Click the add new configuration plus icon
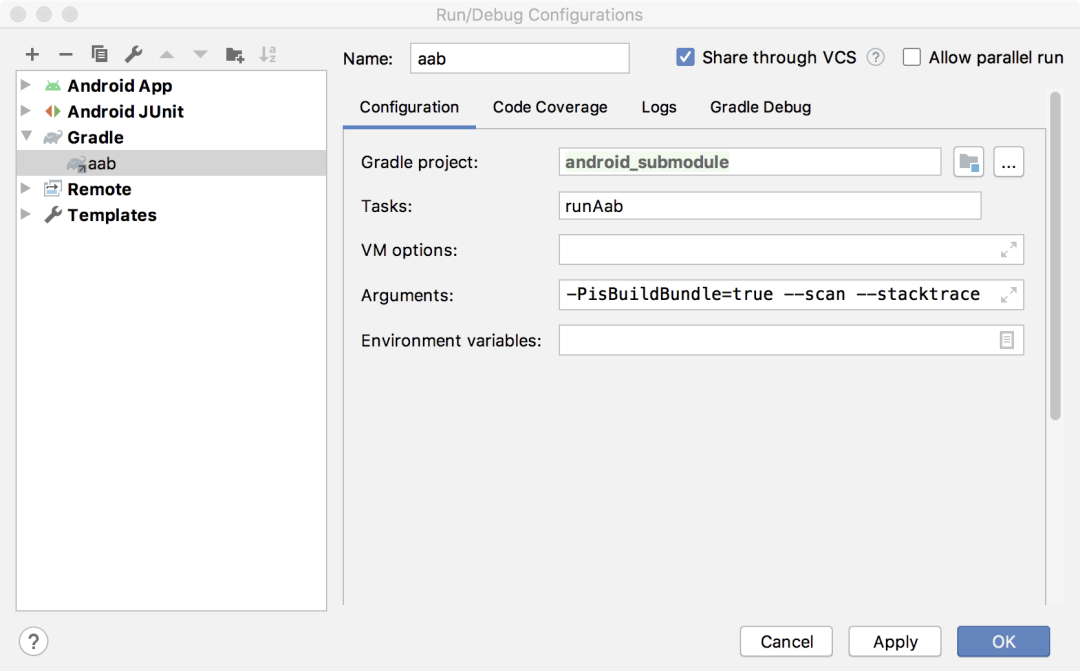Viewport: 1080px width, 671px height. point(33,54)
